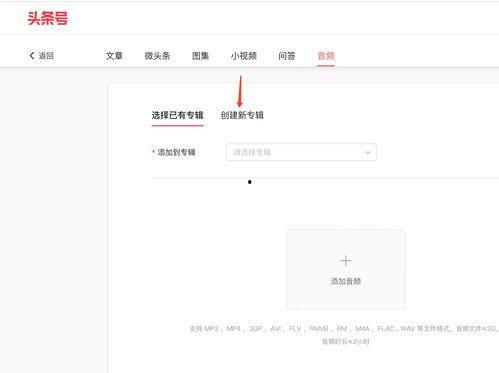
Task: Open the 问答 tab
Action: pos(287,56)
